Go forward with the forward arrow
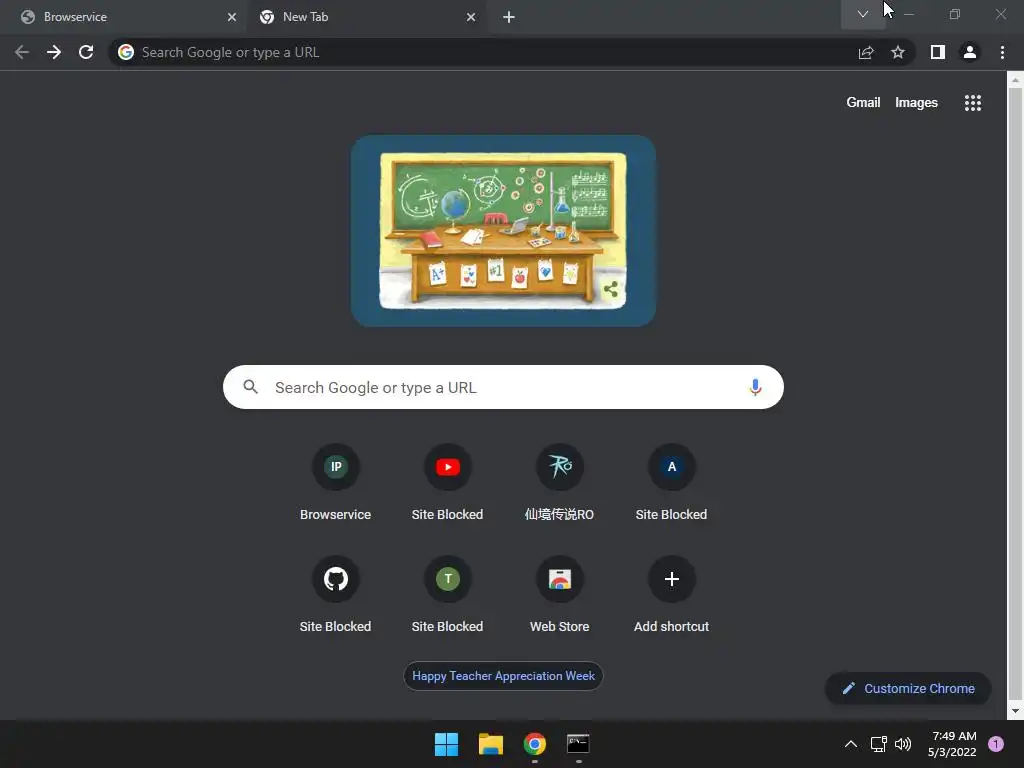 (x=54, y=52)
